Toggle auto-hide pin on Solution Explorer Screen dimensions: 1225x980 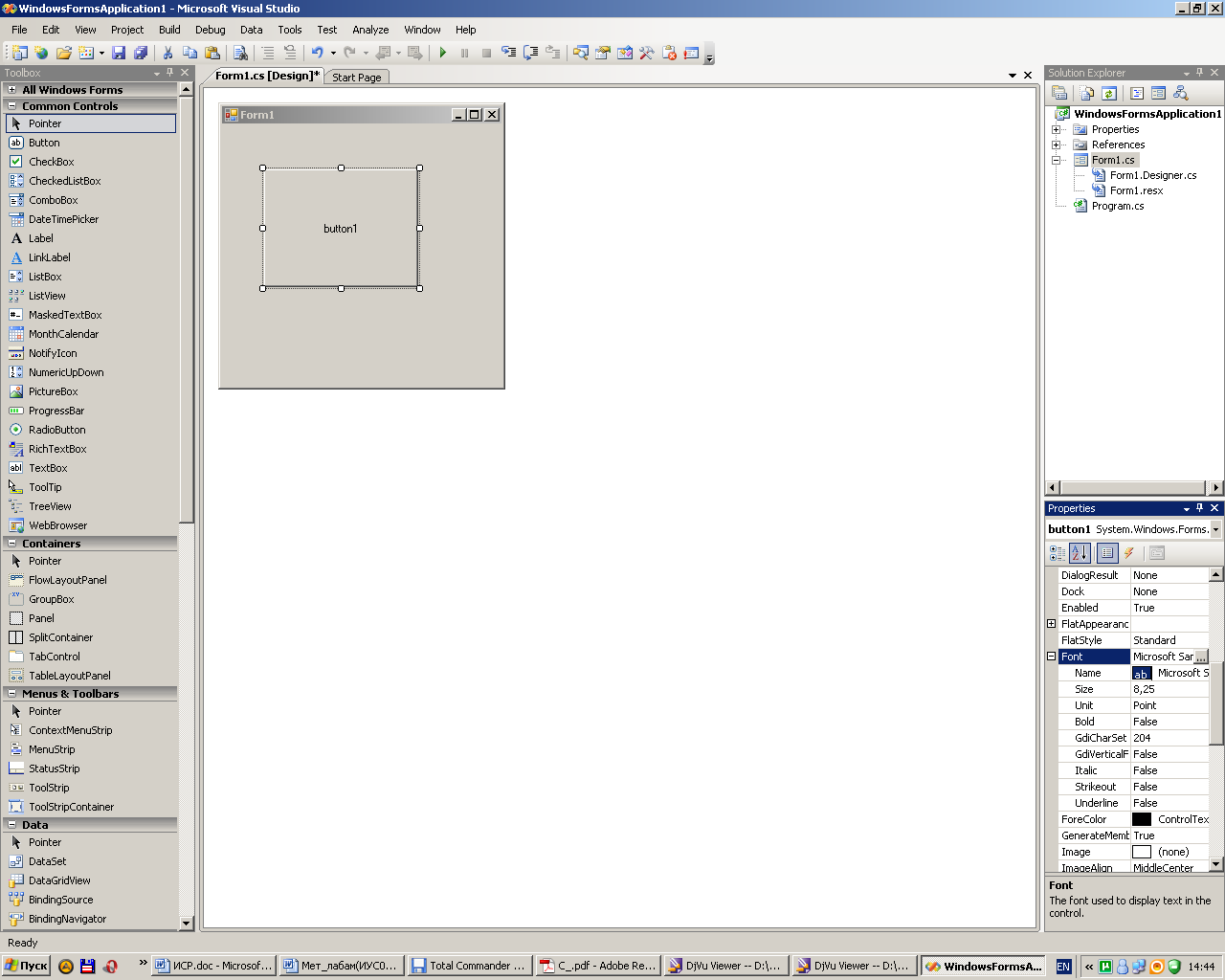point(1200,73)
